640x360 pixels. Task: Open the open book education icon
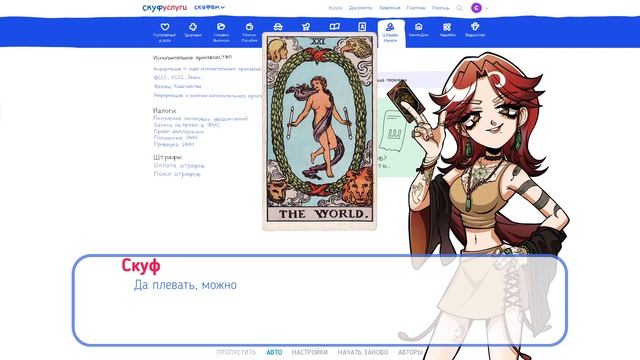[335, 27]
